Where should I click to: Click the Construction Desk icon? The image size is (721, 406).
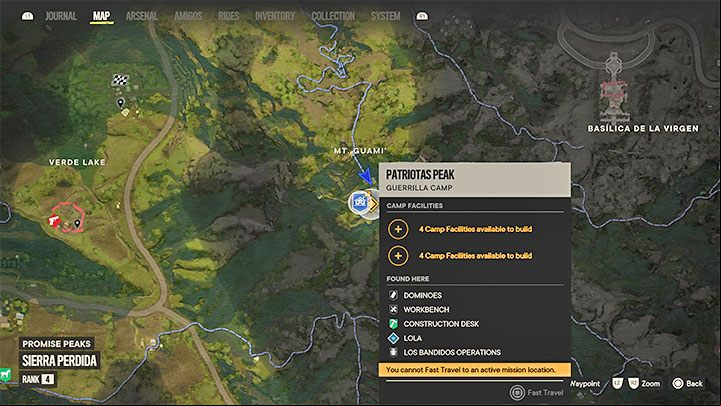[x=393, y=324]
